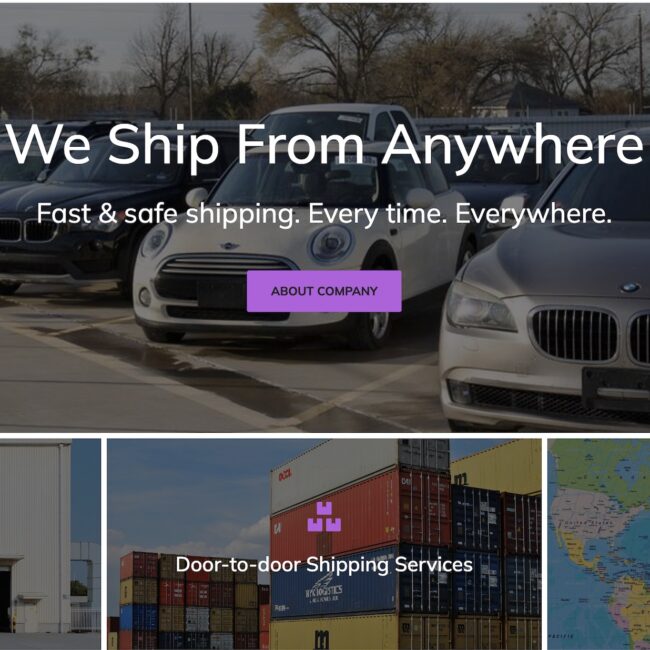The width and height of the screenshot is (650, 650).
Task: Click the purple stacked boxes icon
Action: point(324,517)
